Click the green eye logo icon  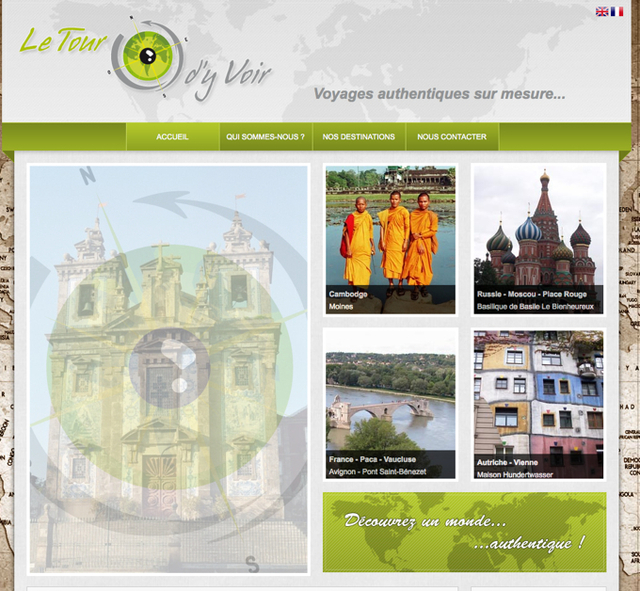[x=147, y=55]
